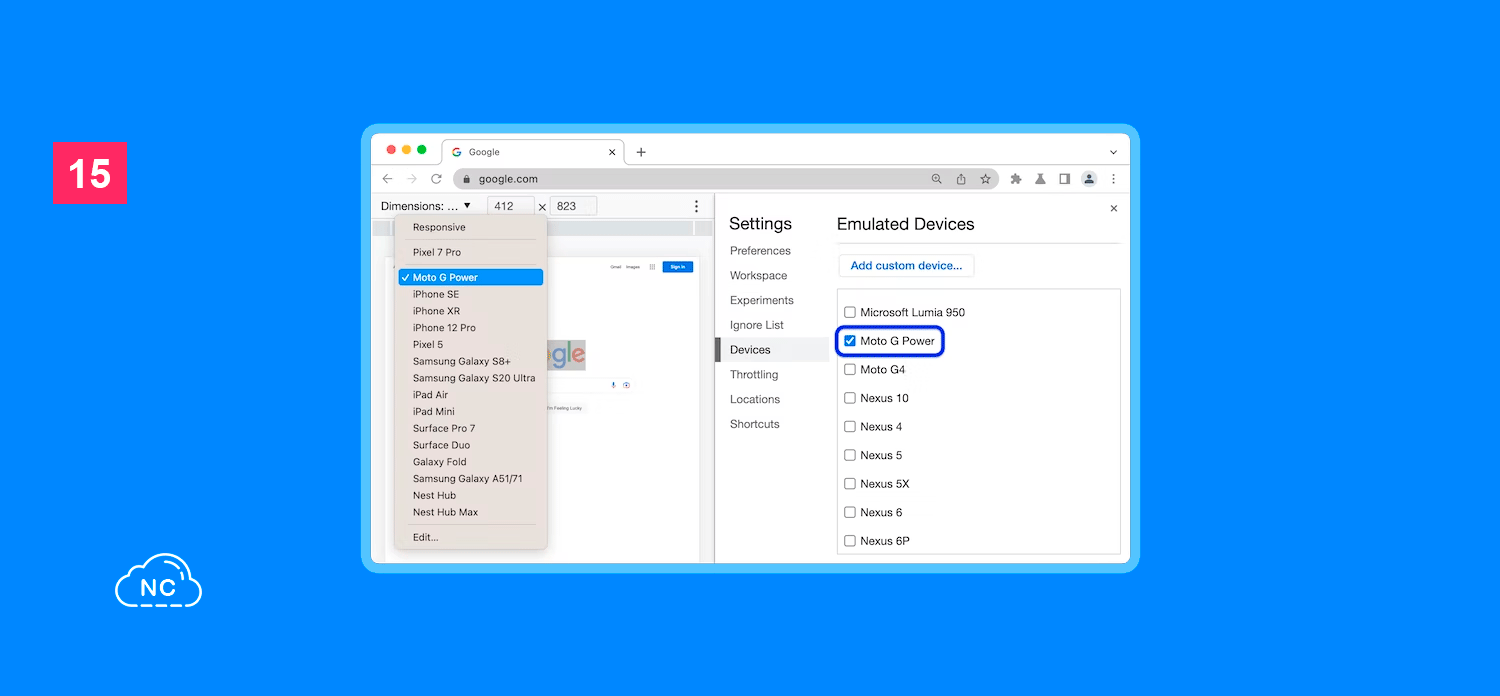Reload the google.com page
The image size is (1500, 696).
click(x=436, y=179)
